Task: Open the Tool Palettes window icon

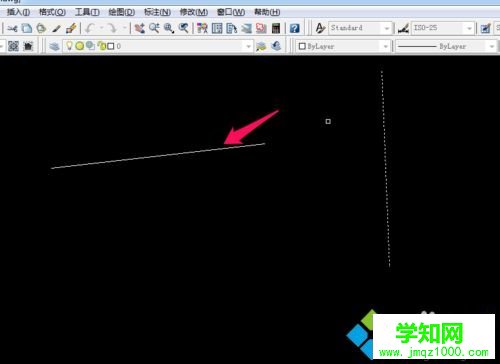Action: point(232,28)
